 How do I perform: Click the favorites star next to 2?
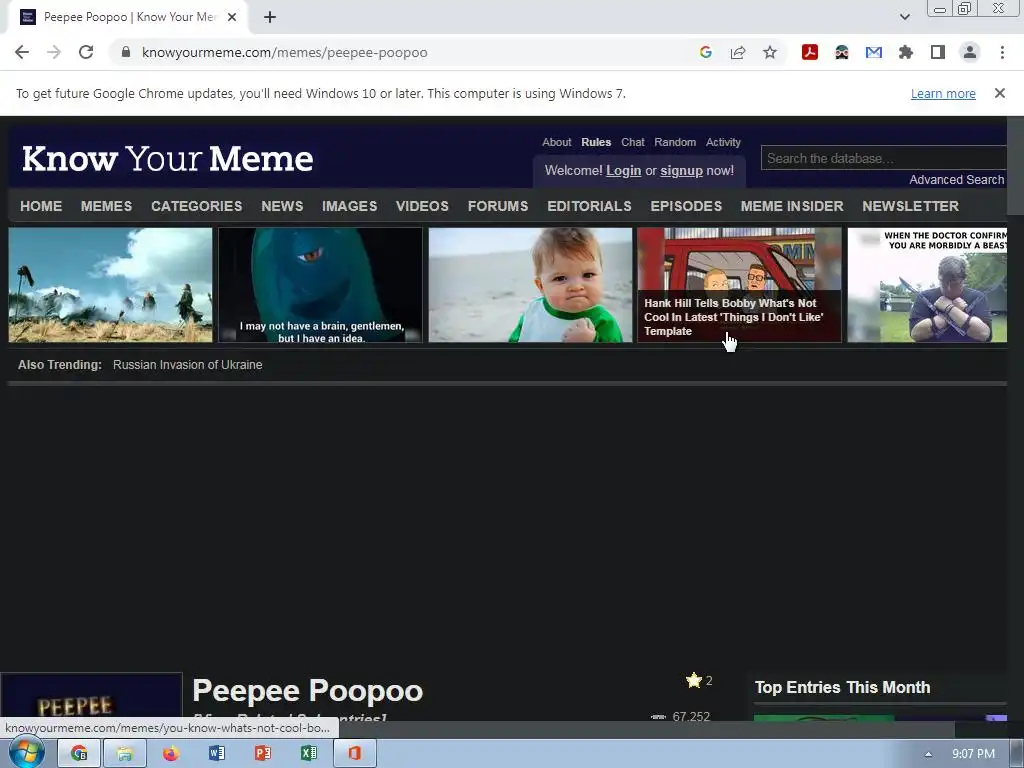click(x=694, y=680)
